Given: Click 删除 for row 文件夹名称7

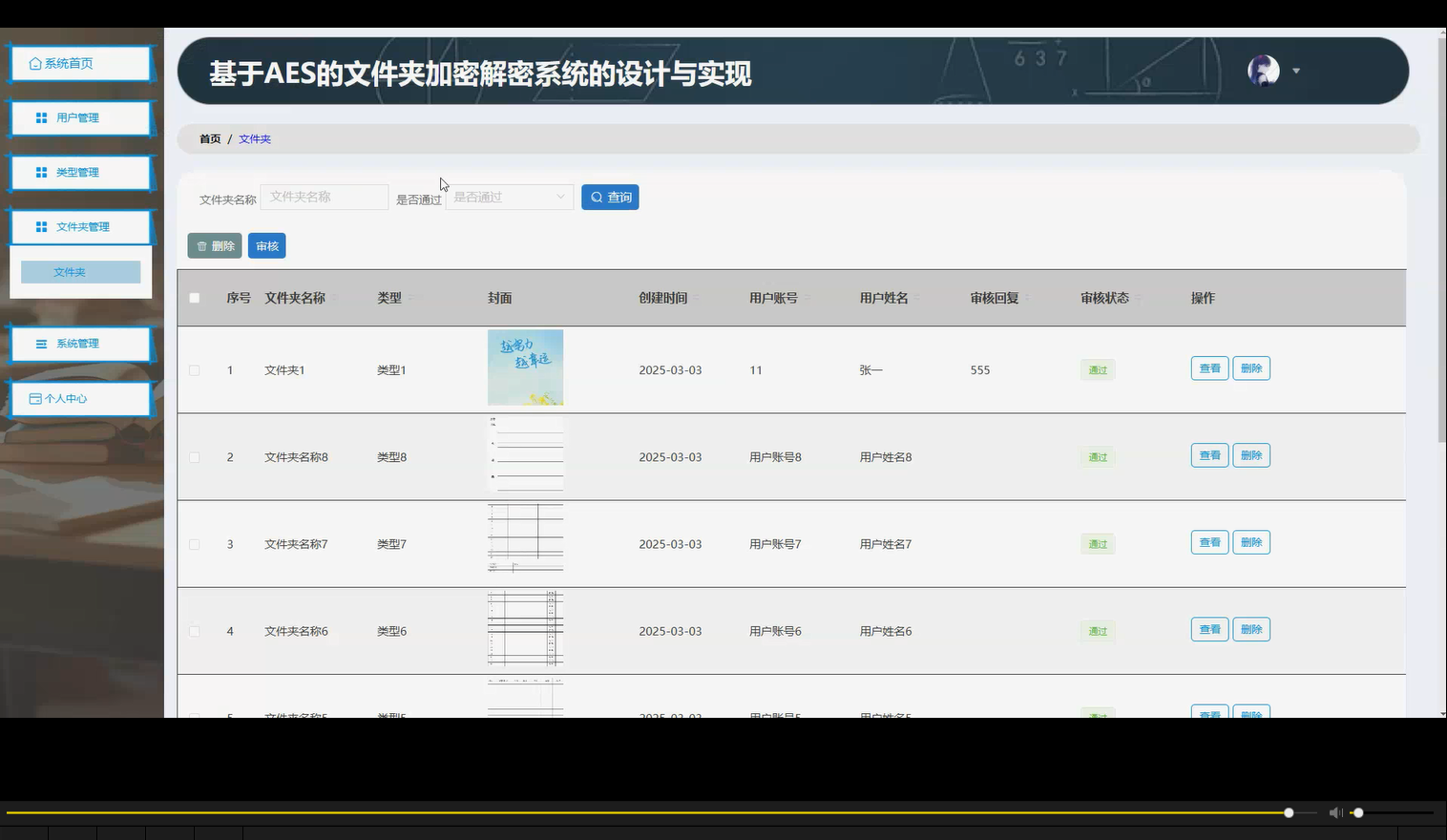Looking at the screenshot, I should click(x=1251, y=542).
